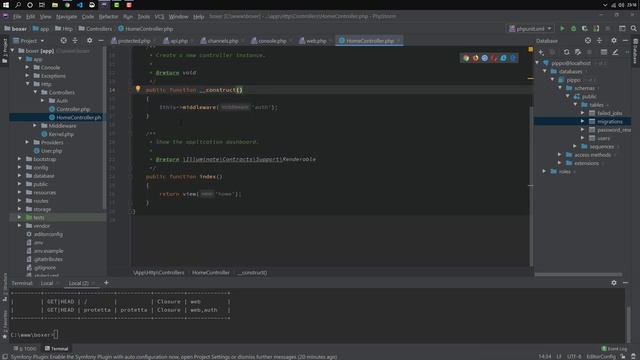
Task: Expand the Providers folder
Action: pyautogui.click(x=27, y=142)
